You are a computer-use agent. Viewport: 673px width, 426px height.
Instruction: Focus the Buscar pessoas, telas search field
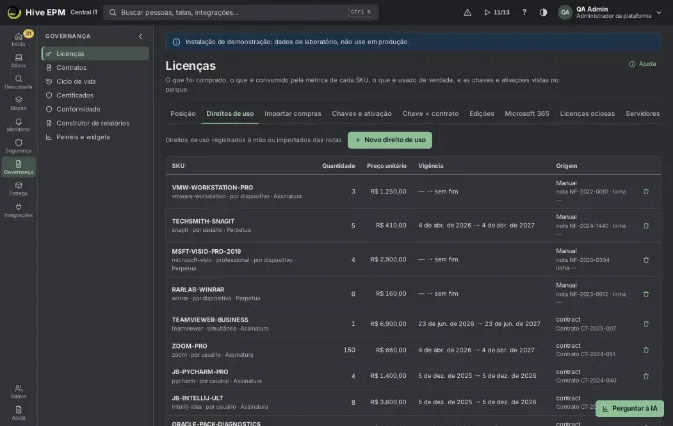[x=241, y=12]
